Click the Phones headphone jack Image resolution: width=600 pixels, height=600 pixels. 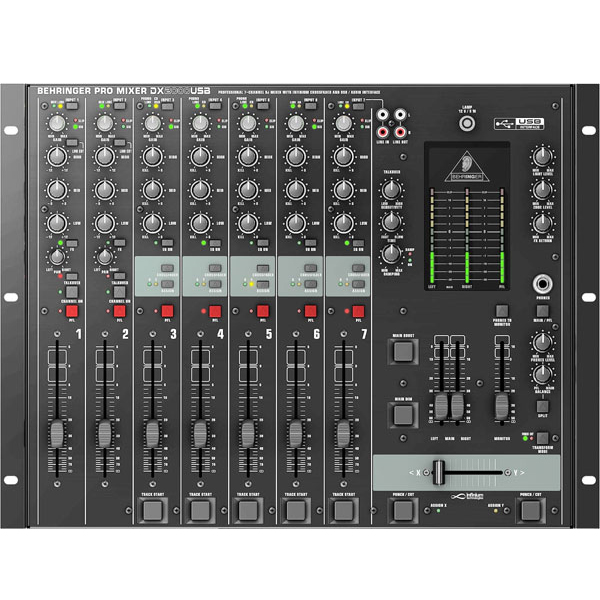[x=542, y=284]
